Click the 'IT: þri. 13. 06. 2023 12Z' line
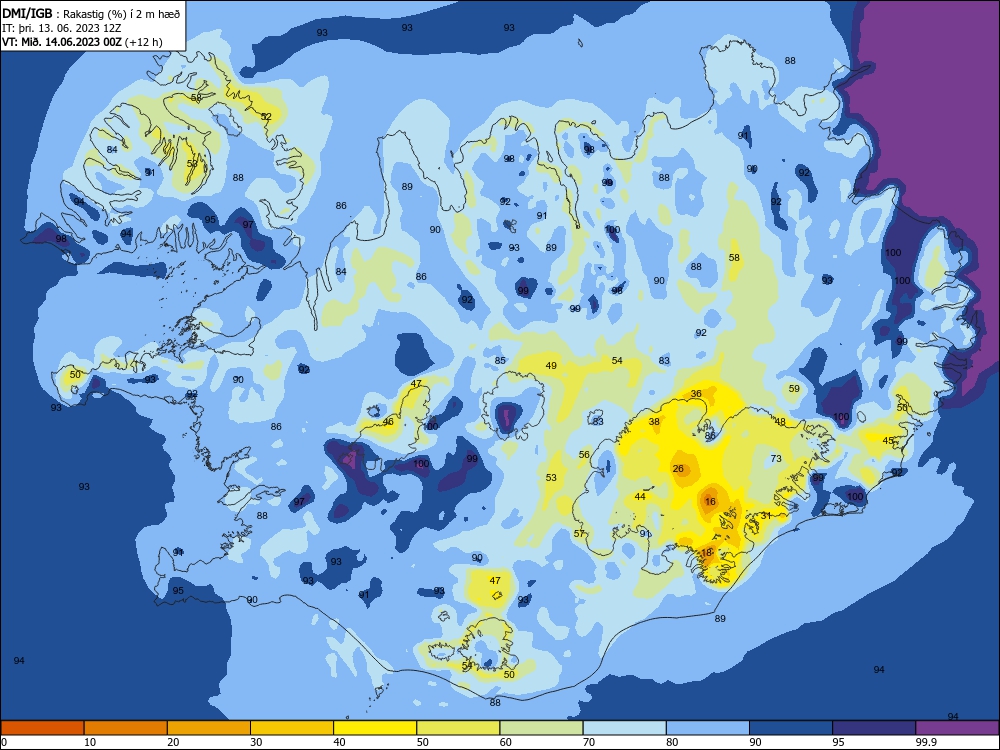1000x750 pixels. pyautogui.click(x=62, y=28)
